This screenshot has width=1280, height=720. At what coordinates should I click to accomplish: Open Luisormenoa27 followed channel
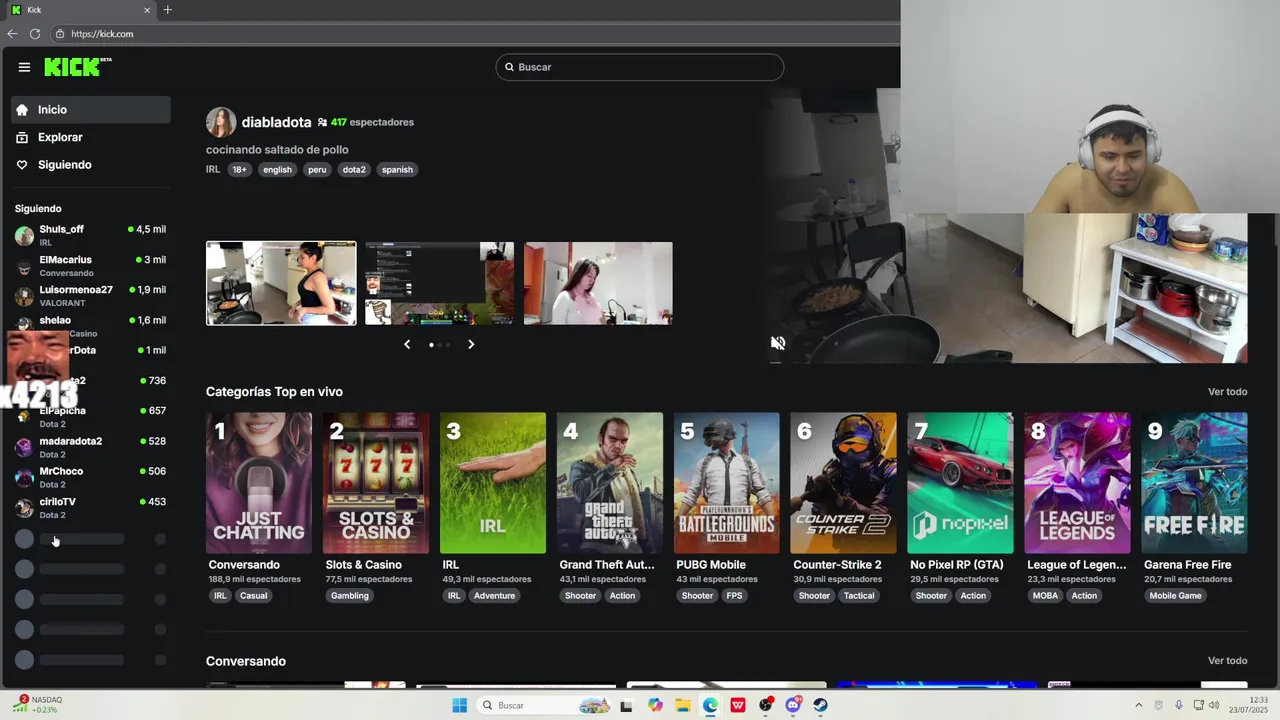[90, 295]
